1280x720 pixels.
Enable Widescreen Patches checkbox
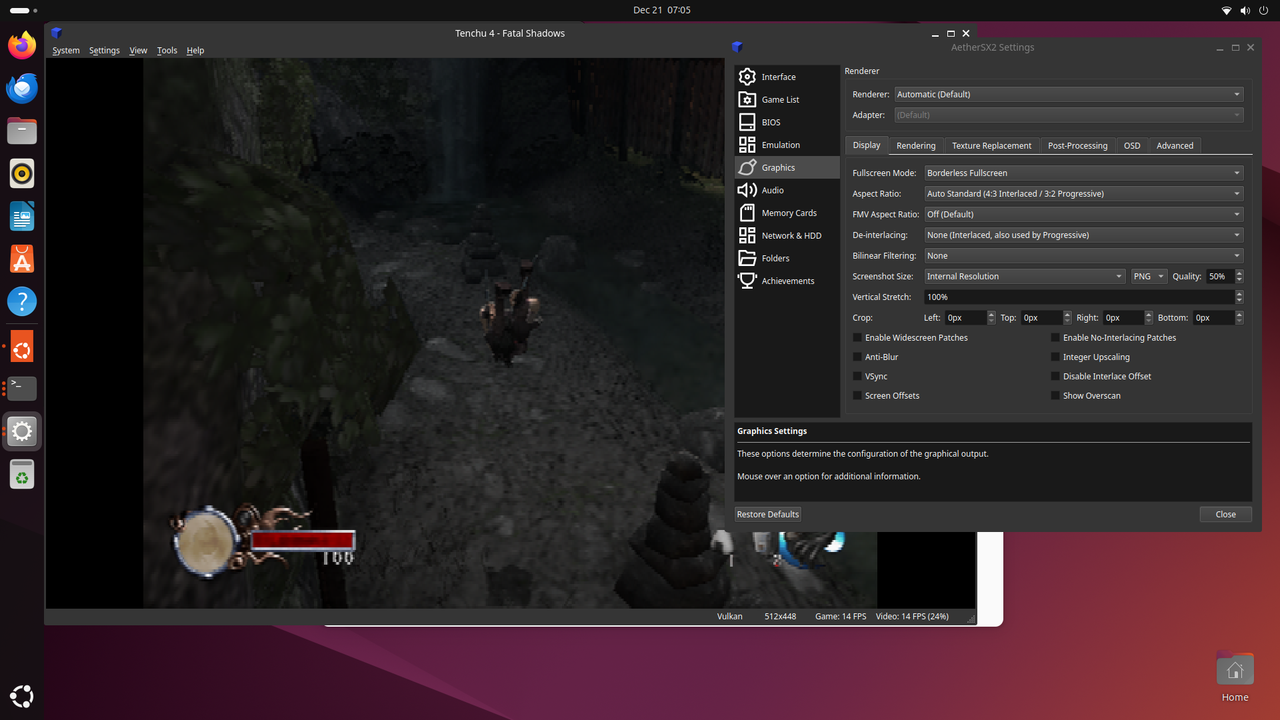pyautogui.click(x=857, y=338)
